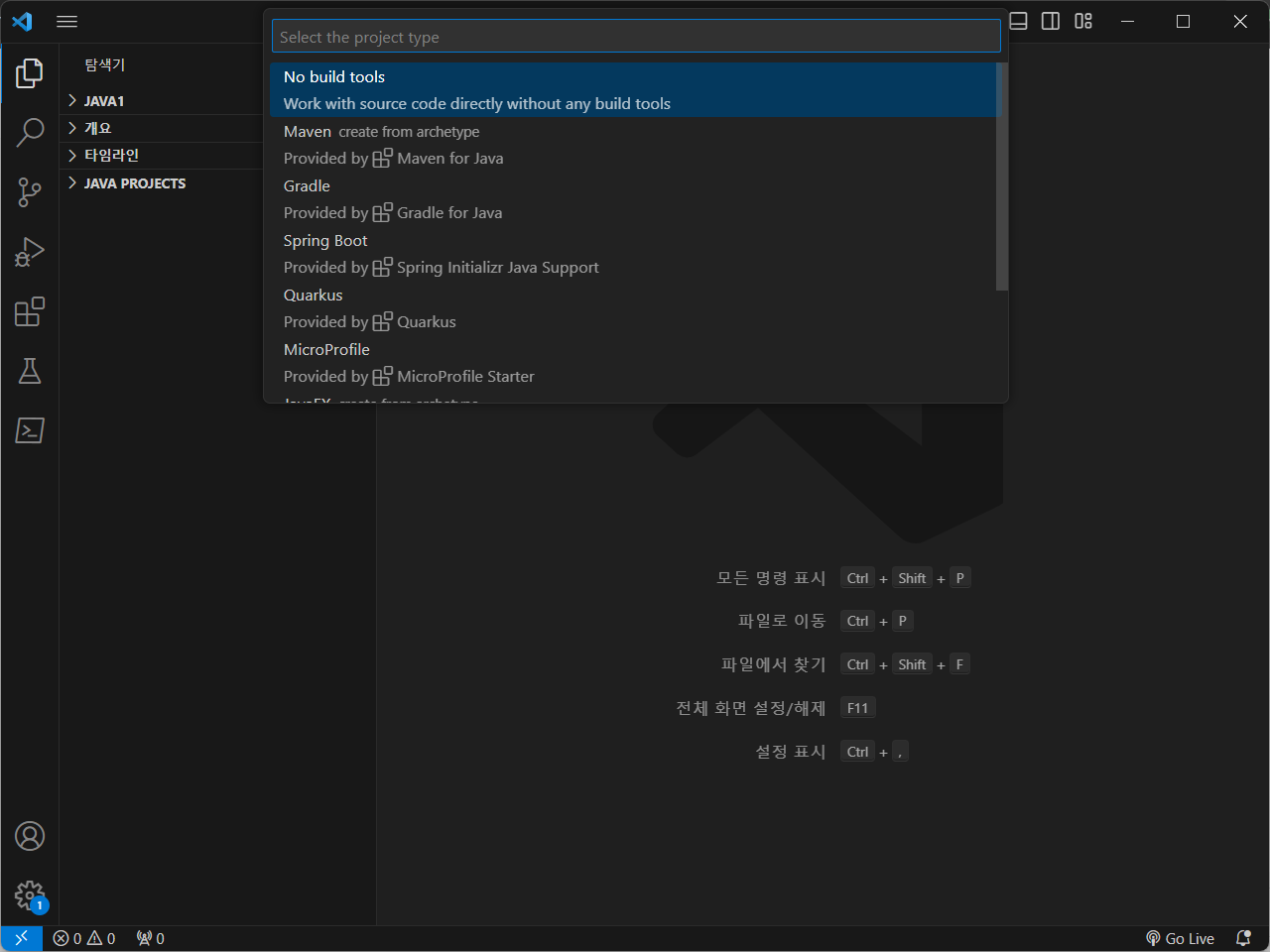Select the No build tools option
The height and width of the screenshot is (952, 1270).
point(635,89)
